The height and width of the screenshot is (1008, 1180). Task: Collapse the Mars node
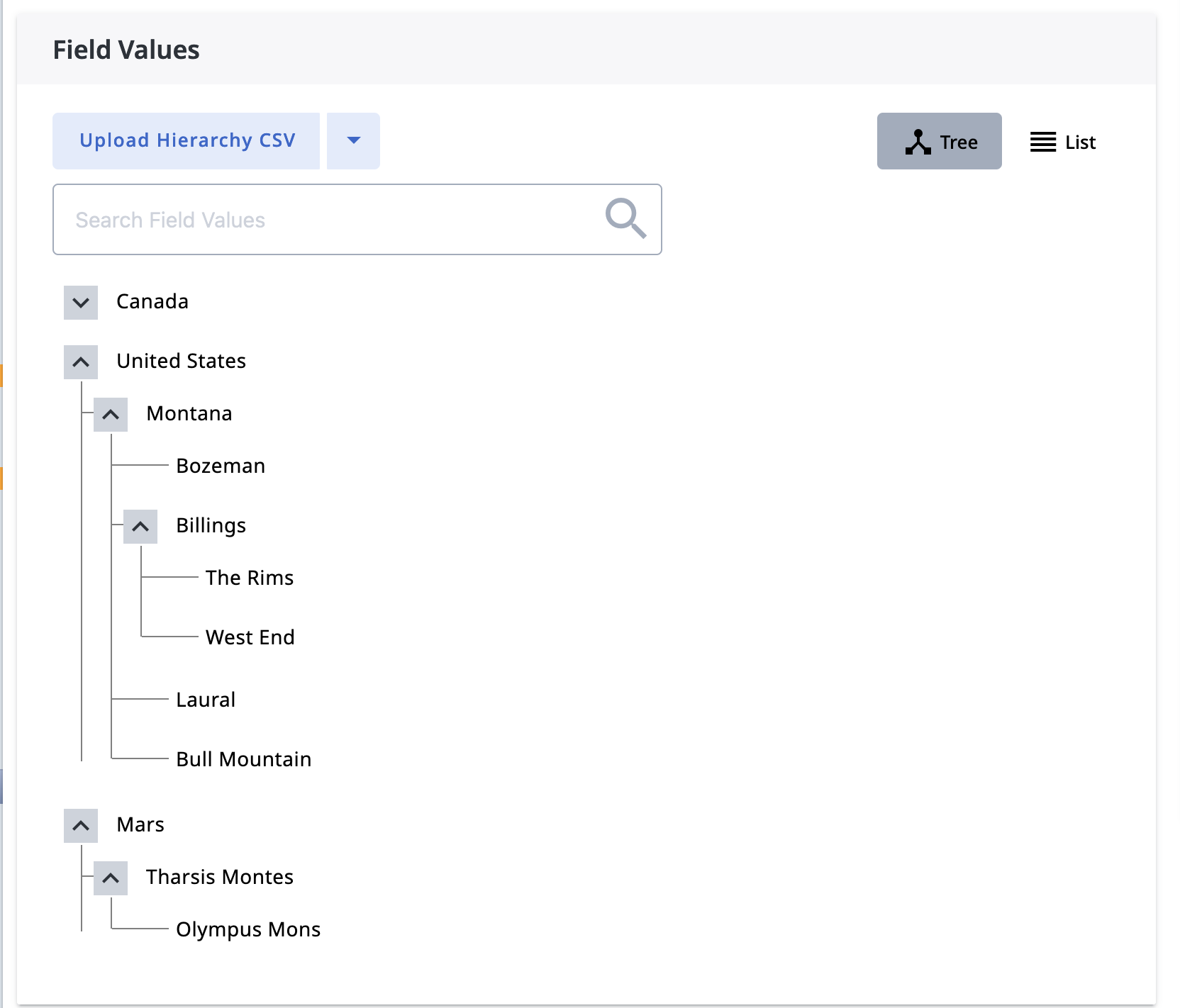click(x=81, y=826)
